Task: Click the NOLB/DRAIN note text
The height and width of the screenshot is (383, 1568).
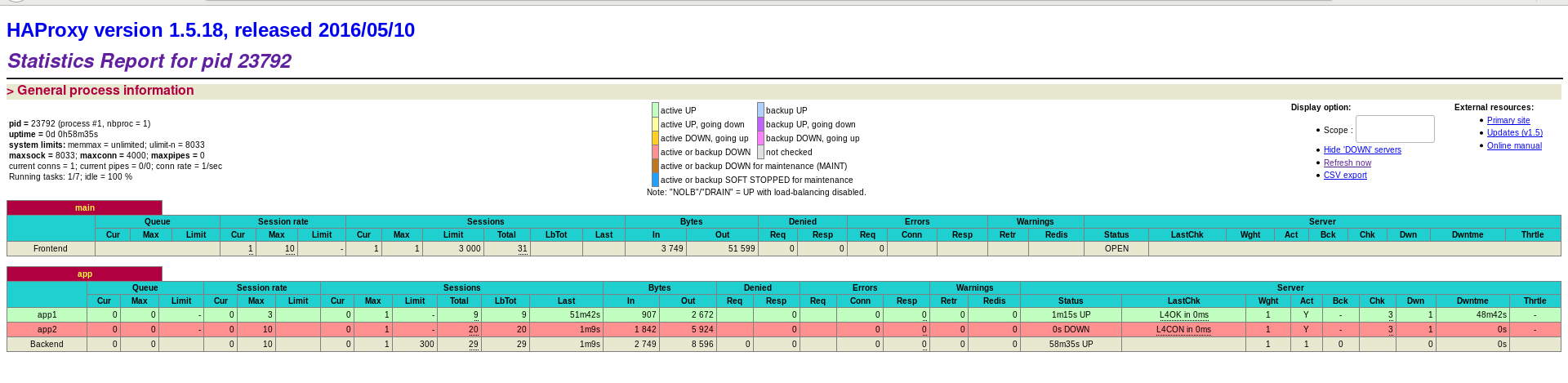Action: 756,193
